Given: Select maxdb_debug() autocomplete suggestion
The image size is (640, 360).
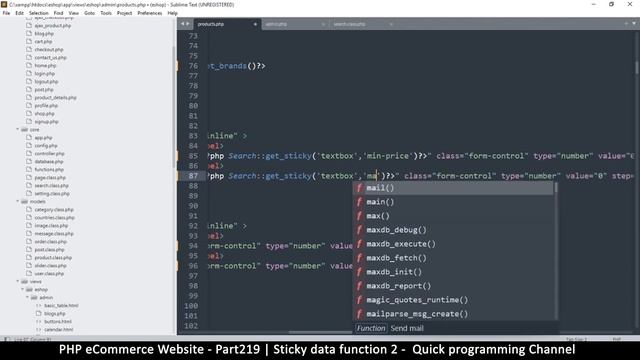Looking at the screenshot, I should point(453,230).
